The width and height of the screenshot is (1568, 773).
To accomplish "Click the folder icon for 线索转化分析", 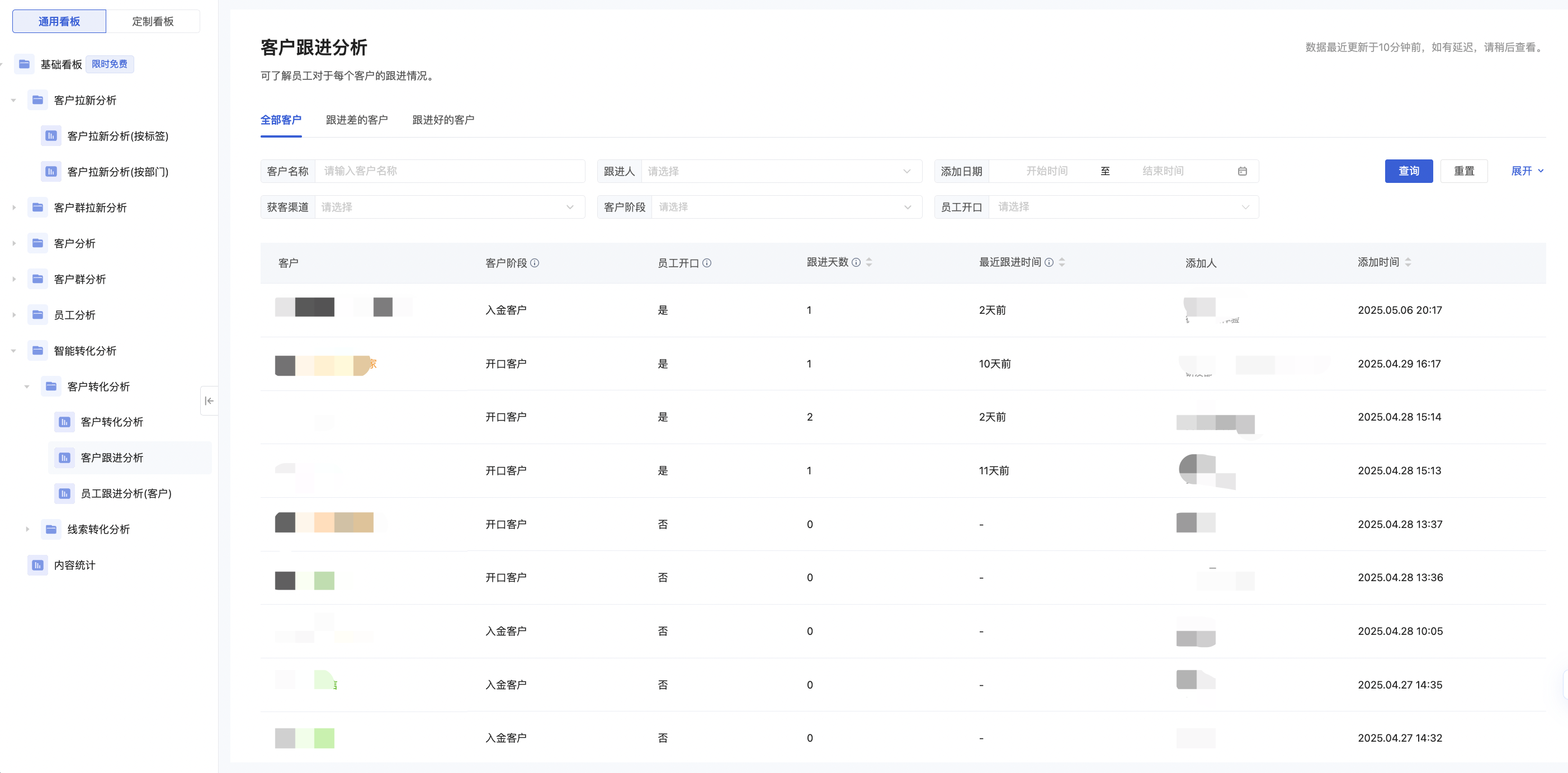I will (51, 530).
